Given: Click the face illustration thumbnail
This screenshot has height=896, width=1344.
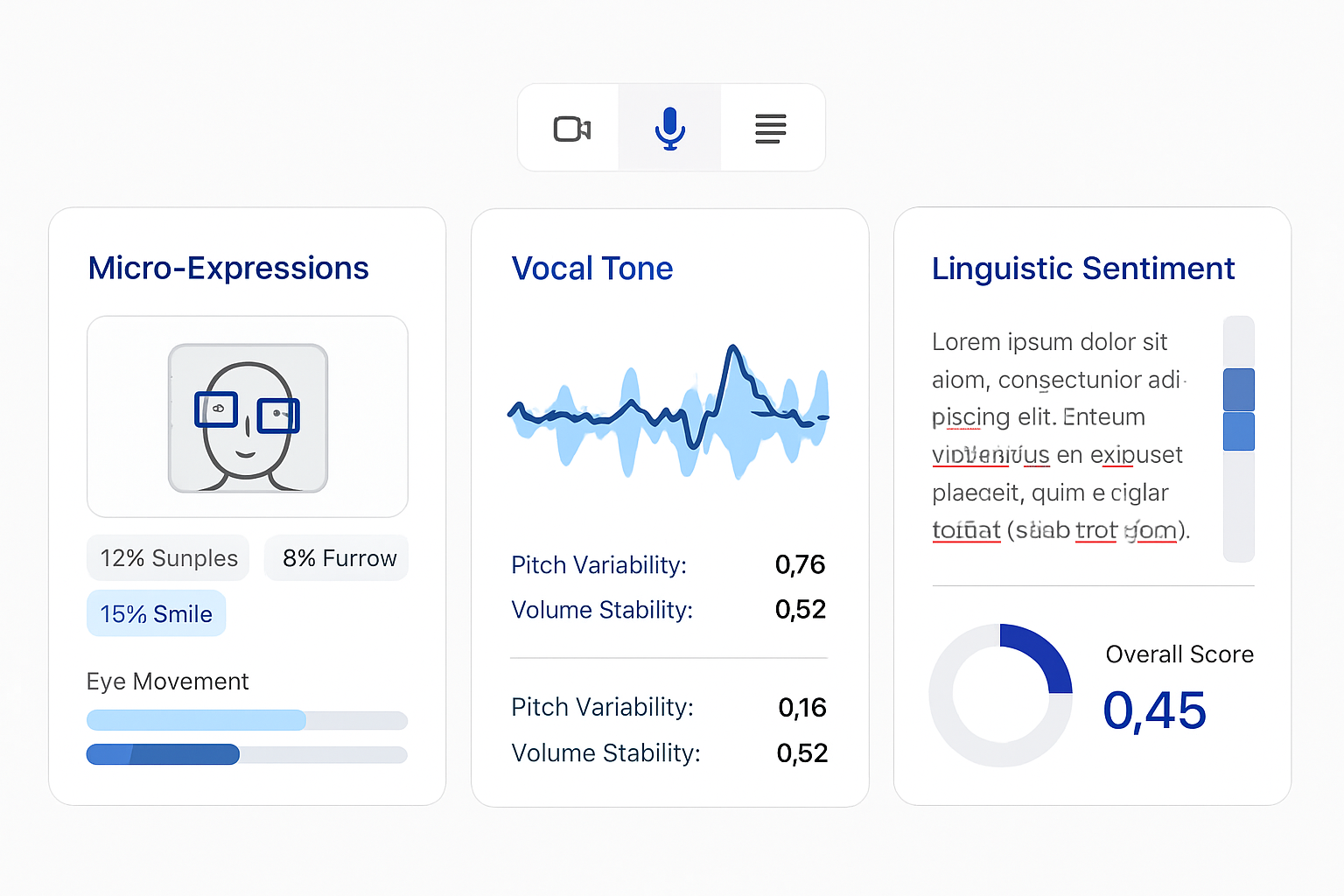Looking at the screenshot, I should [248, 417].
